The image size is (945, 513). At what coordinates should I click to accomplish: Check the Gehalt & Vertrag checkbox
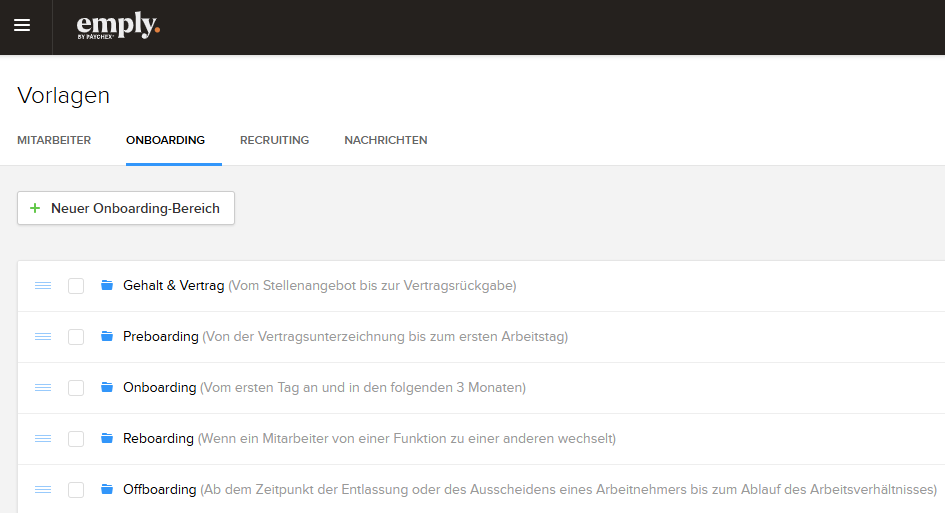(x=76, y=286)
